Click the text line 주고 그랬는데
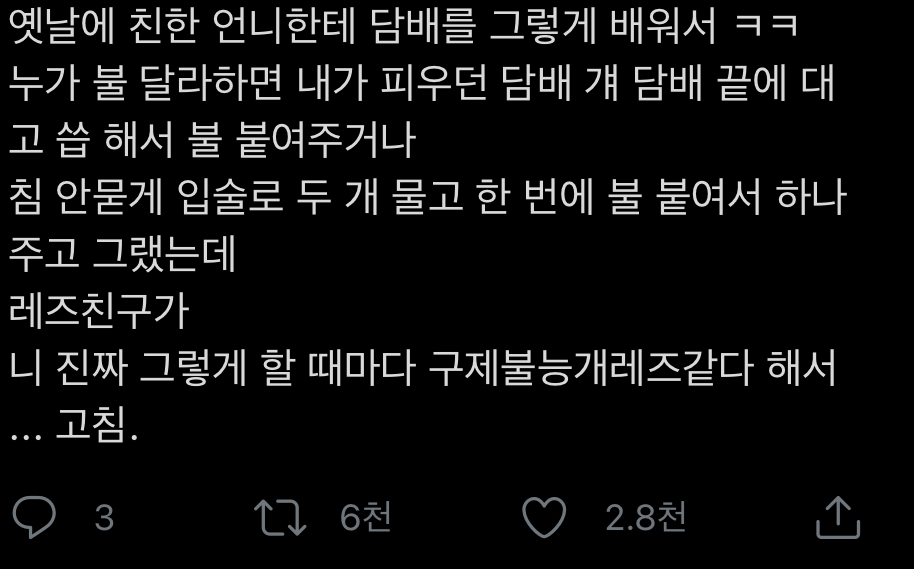914x569 pixels. (x=122, y=255)
